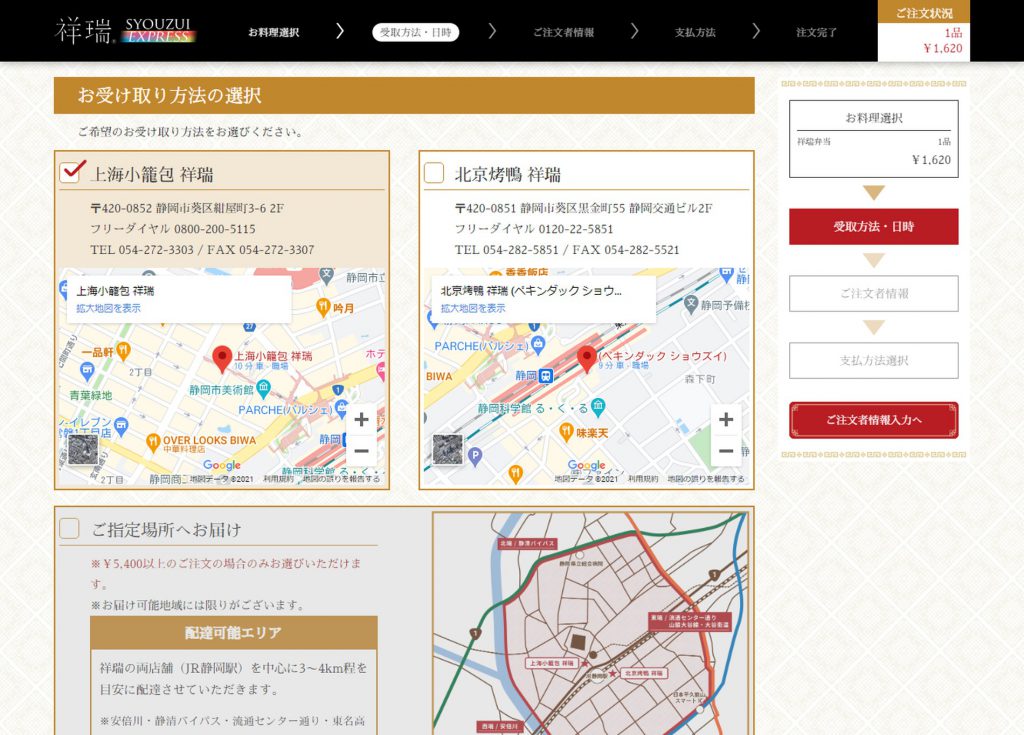1024x735 pixels.
Task: Click the 北京烤鴨 フリーダイヤル 0120-22-5851 text
Action: point(534,229)
